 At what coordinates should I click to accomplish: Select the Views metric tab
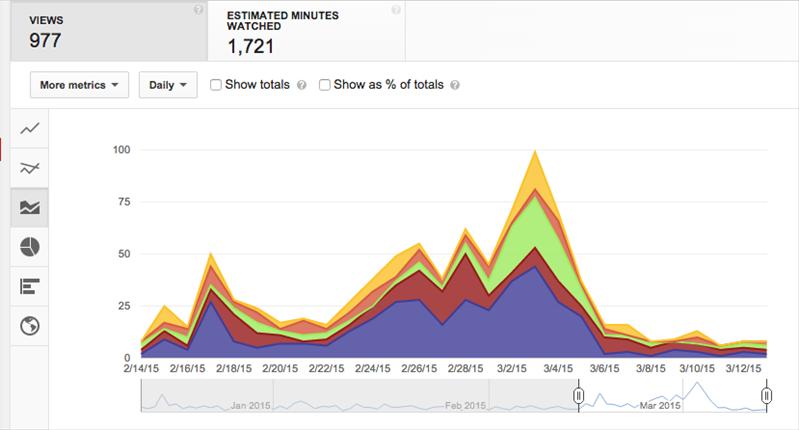(109, 31)
